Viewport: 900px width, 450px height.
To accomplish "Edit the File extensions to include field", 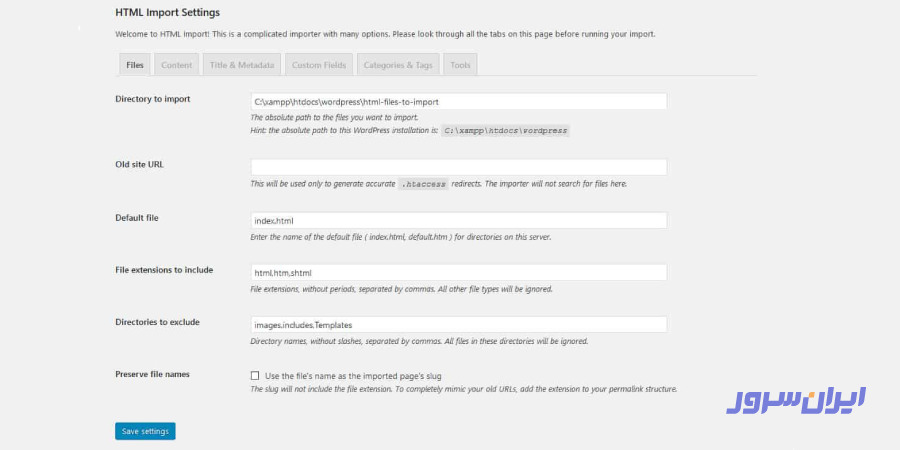I will coord(458,272).
